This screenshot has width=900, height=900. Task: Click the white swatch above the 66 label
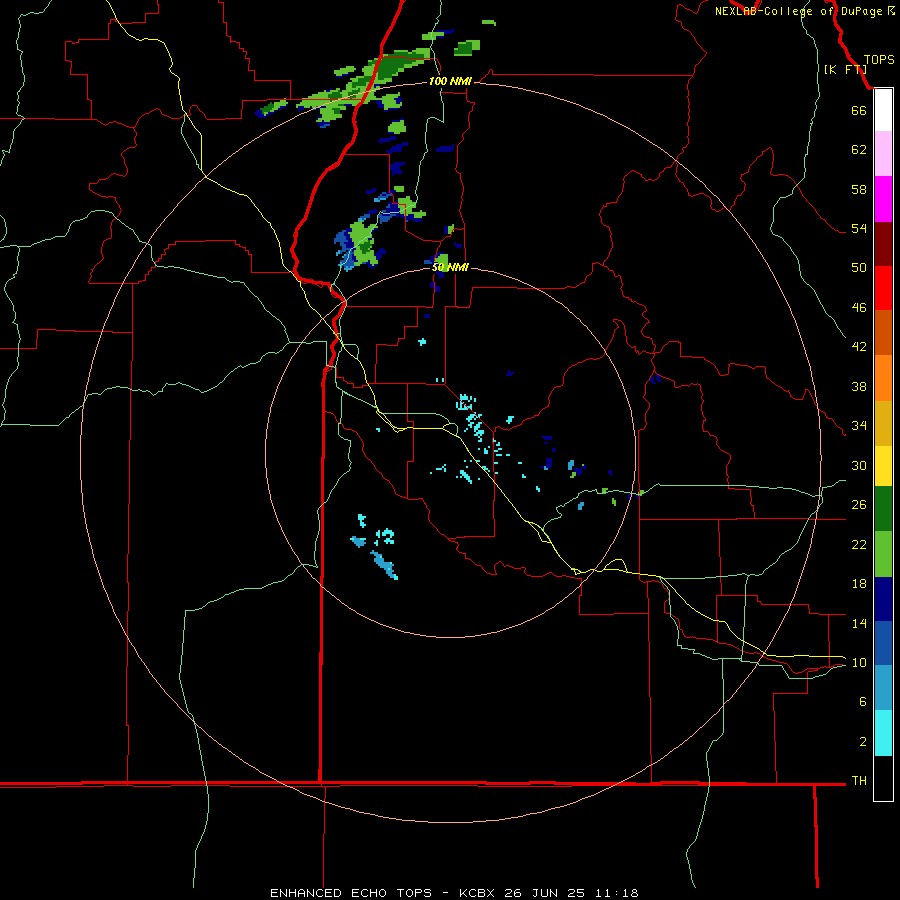pos(883,110)
